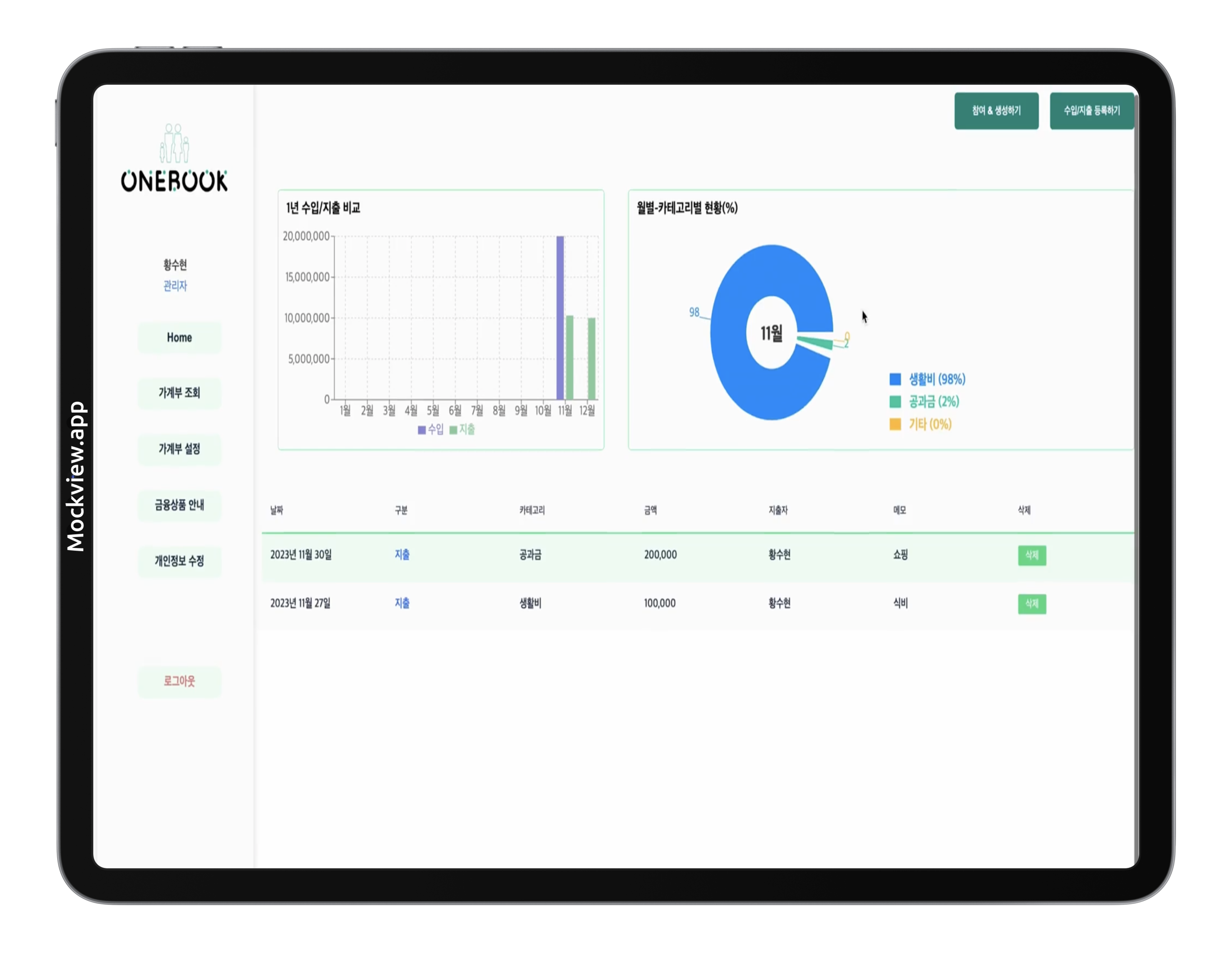
Task: Click the 지출 link in 공과금 row
Action: click(402, 555)
